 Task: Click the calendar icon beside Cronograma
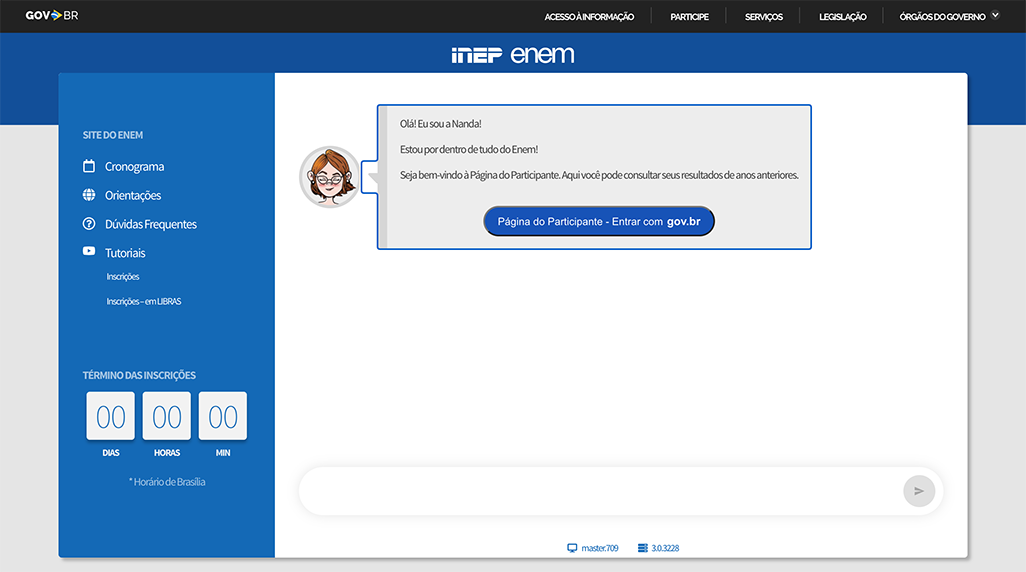coord(89,166)
